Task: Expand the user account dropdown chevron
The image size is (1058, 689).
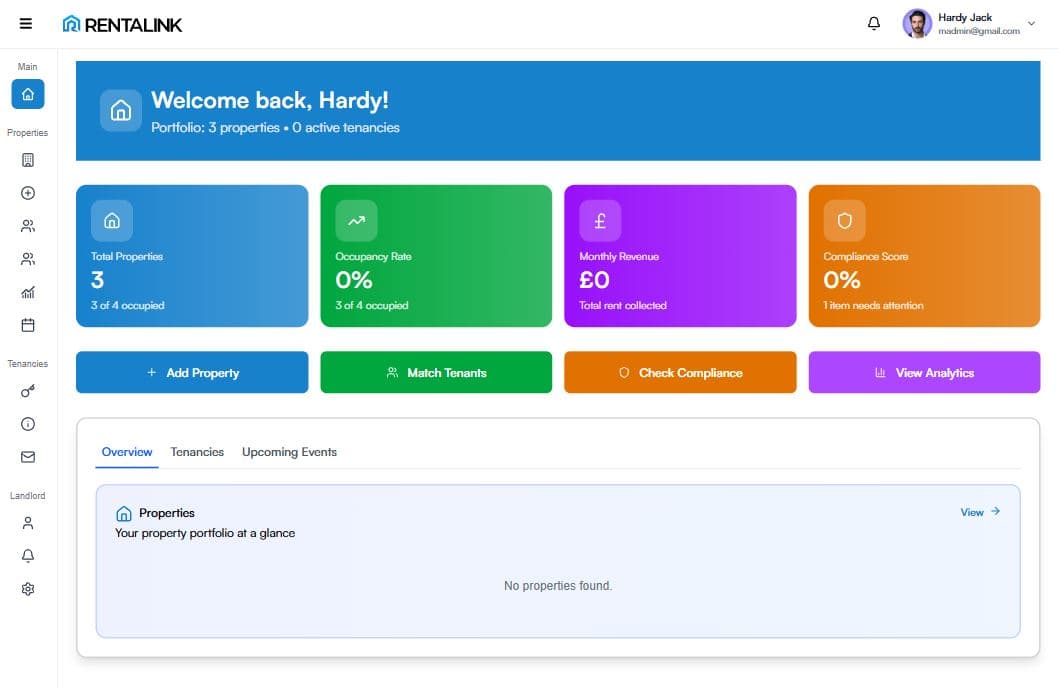Action: [x=1032, y=24]
